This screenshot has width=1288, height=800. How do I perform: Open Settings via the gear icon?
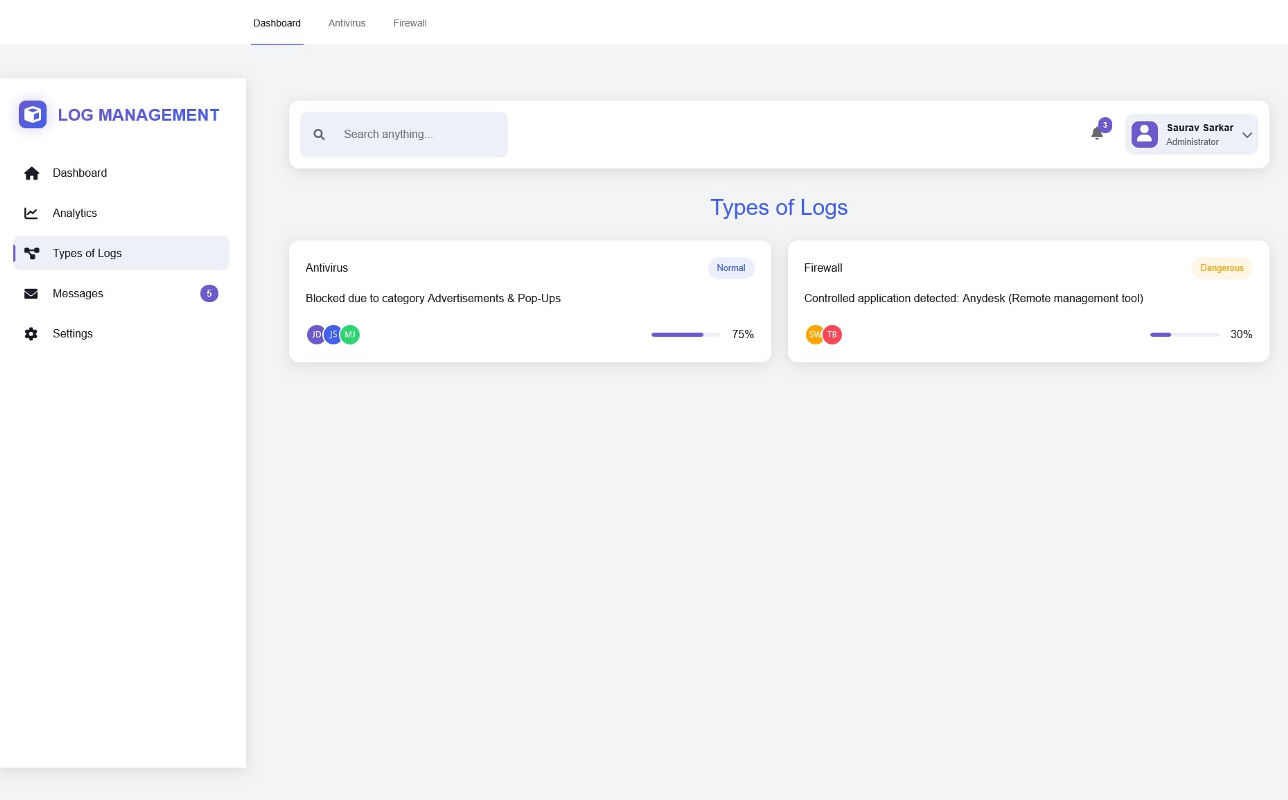31,334
